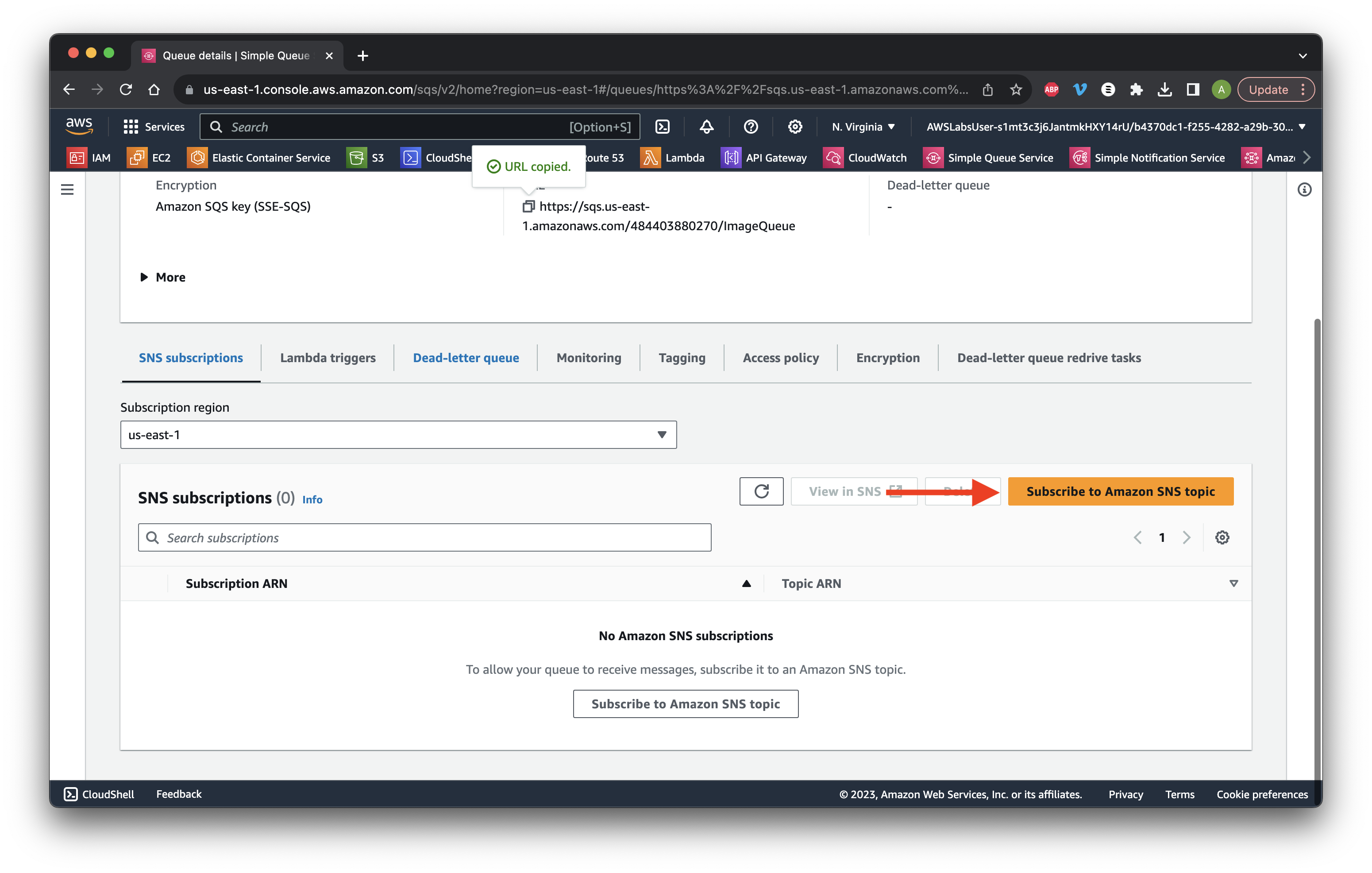The image size is (1372, 873).
Task: Switch to the Access policy tab
Action: pos(781,358)
